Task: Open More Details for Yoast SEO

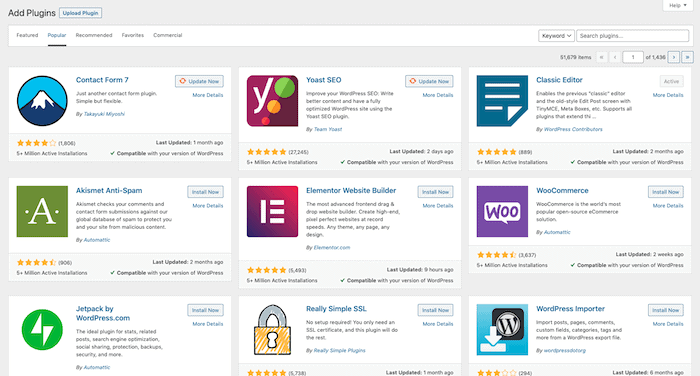Action: click(x=438, y=95)
